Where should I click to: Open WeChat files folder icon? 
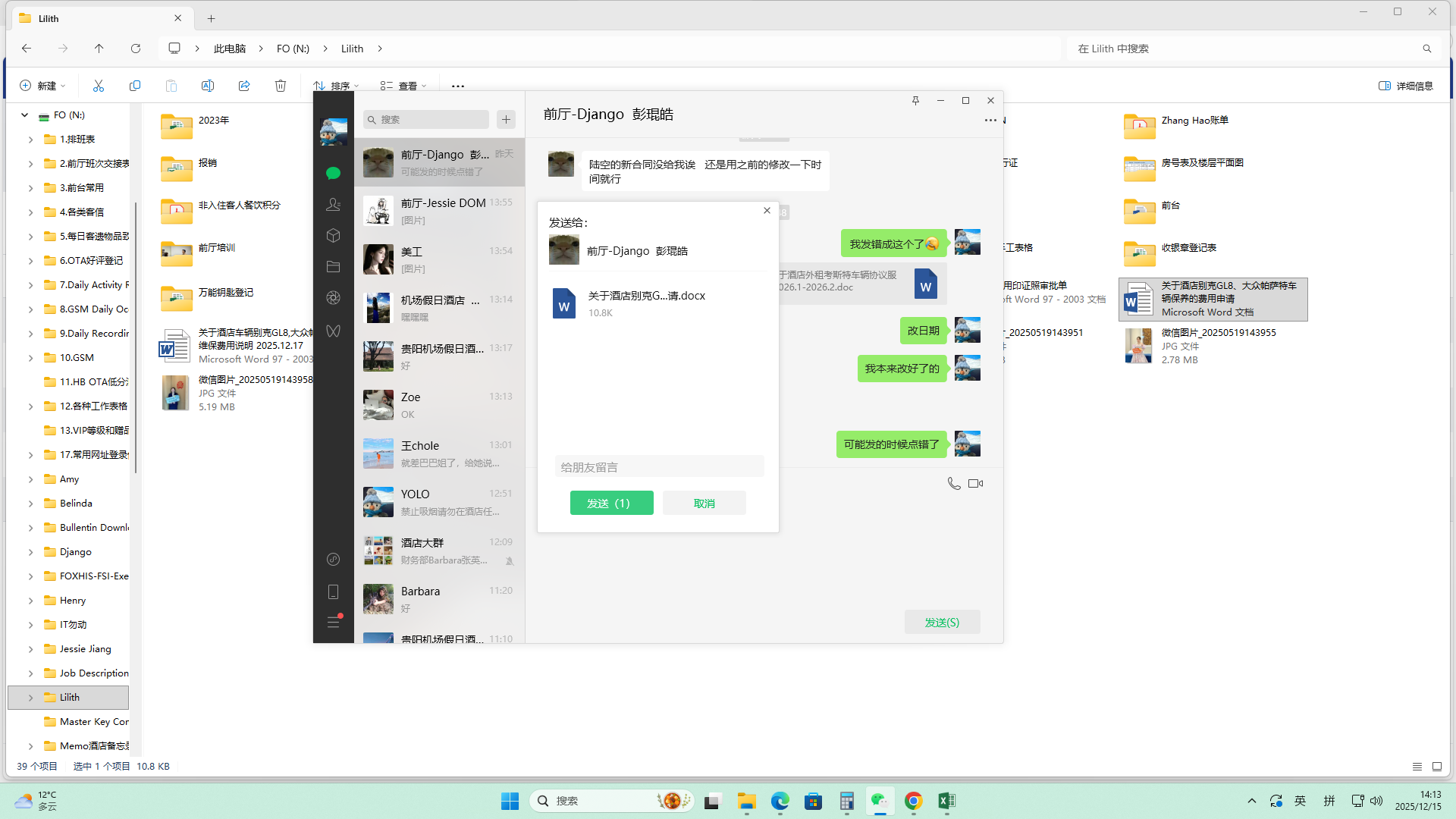(x=333, y=267)
